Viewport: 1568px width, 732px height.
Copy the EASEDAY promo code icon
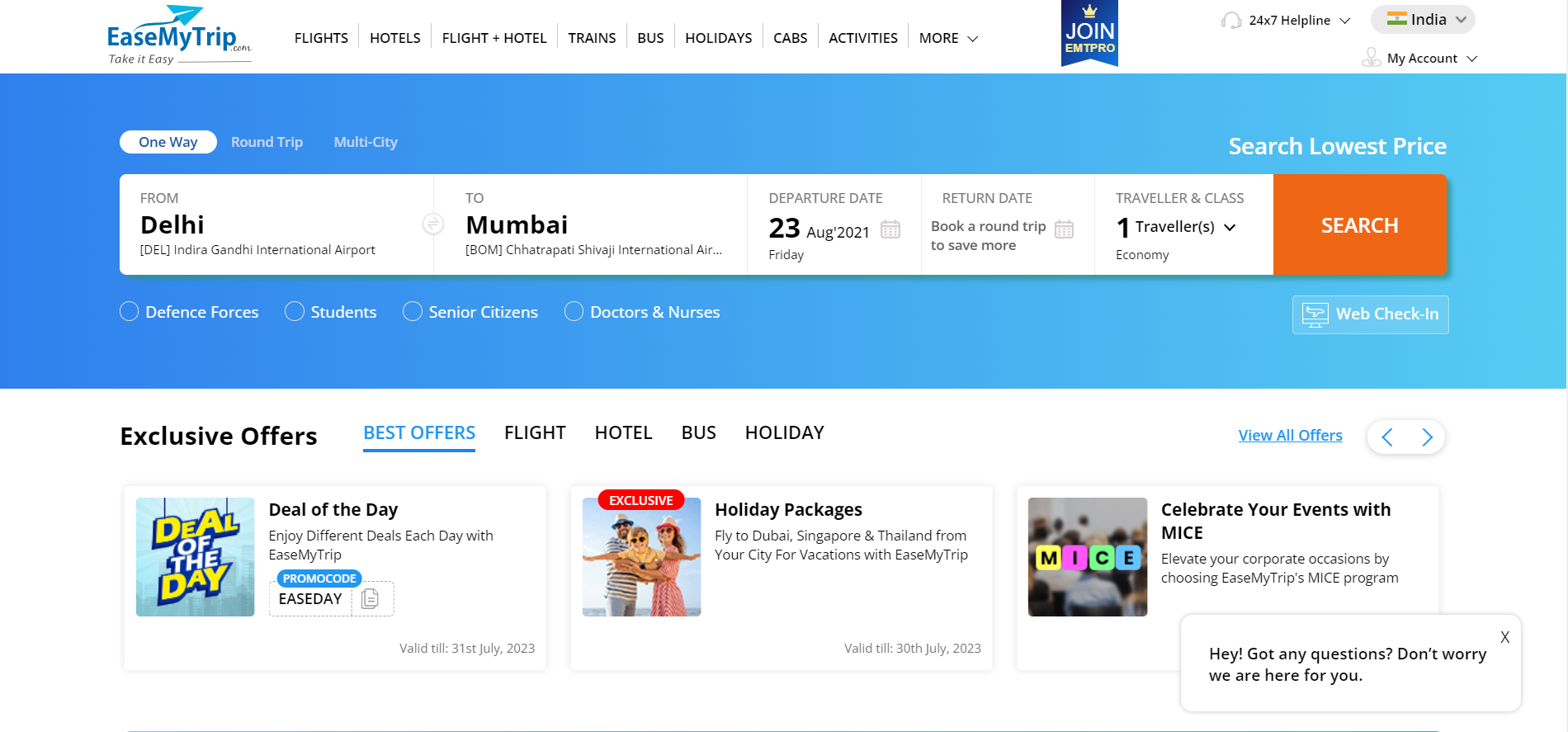point(371,598)
